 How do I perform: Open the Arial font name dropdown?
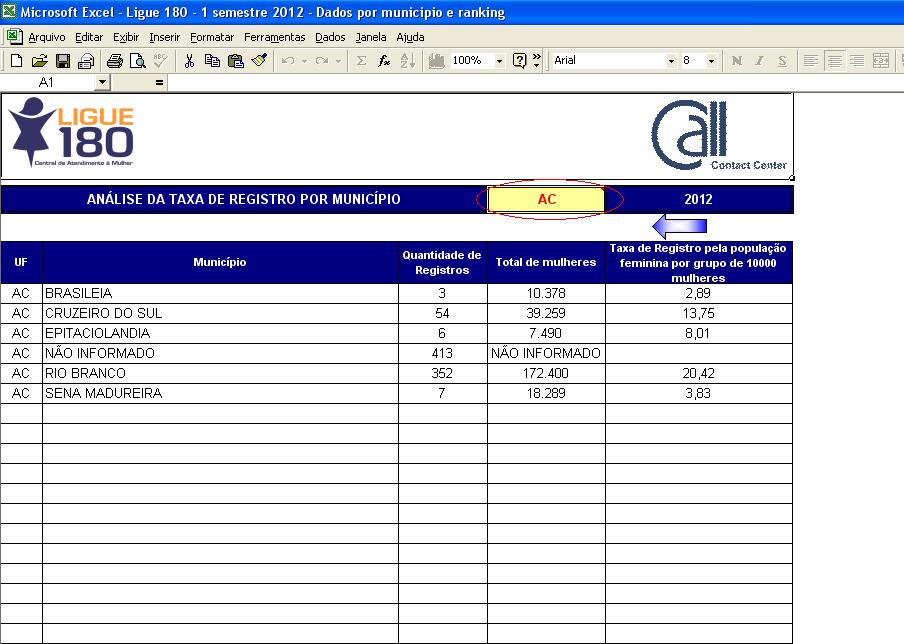[671, 61]
